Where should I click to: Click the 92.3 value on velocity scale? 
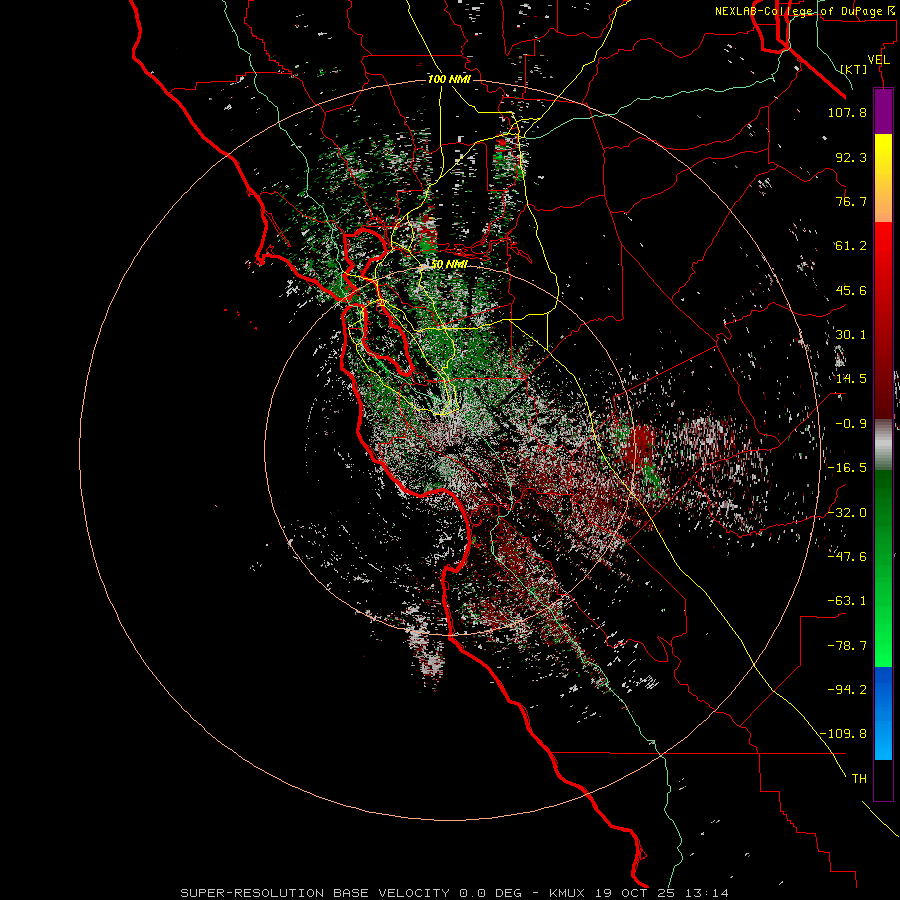pos(851,157)
